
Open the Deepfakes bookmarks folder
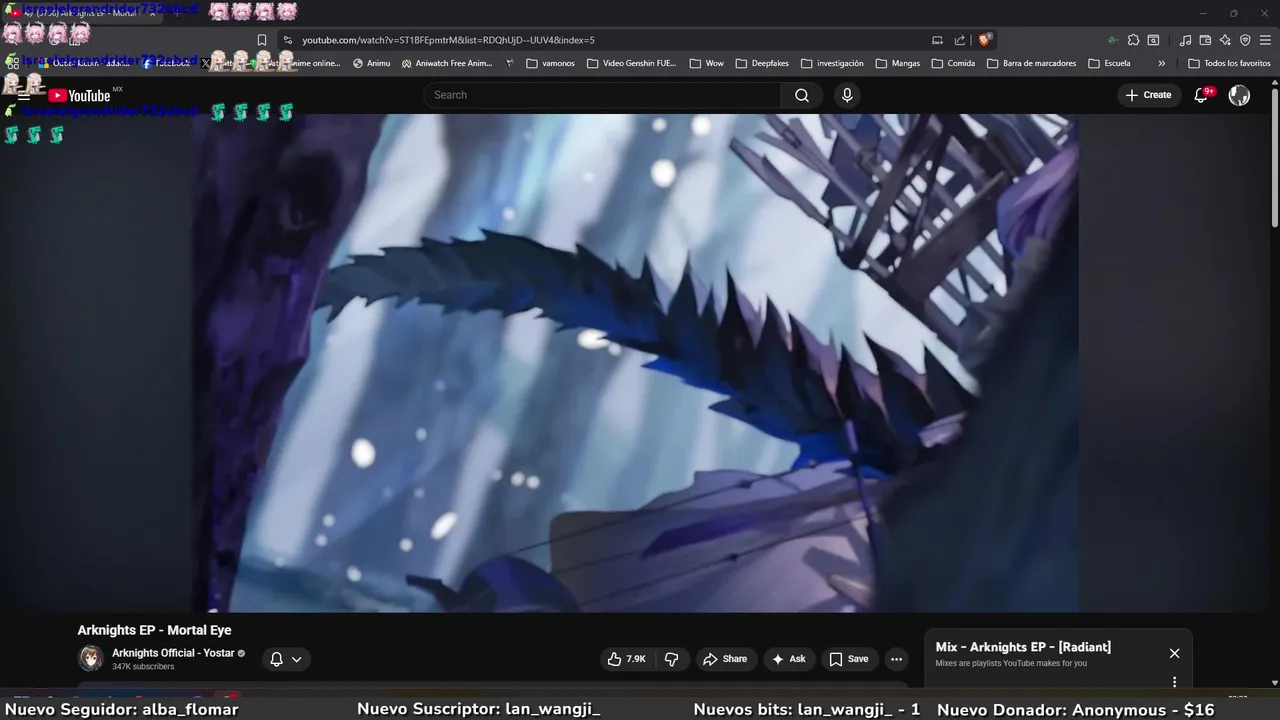click(x=762, y=63)
